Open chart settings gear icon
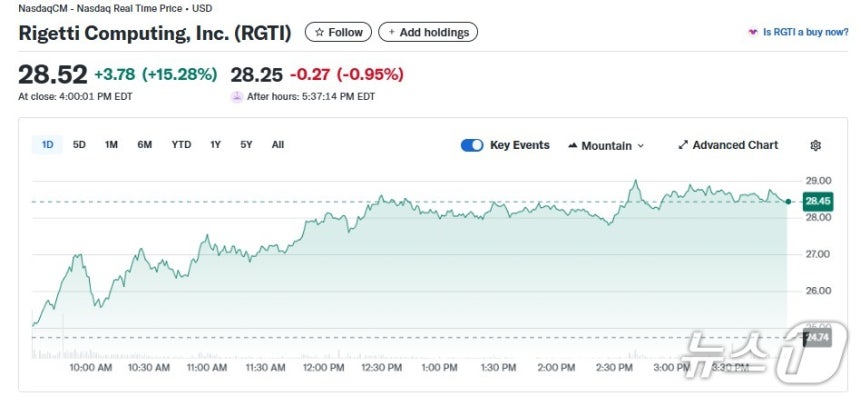The image size is (860, 396). [815, 145]
